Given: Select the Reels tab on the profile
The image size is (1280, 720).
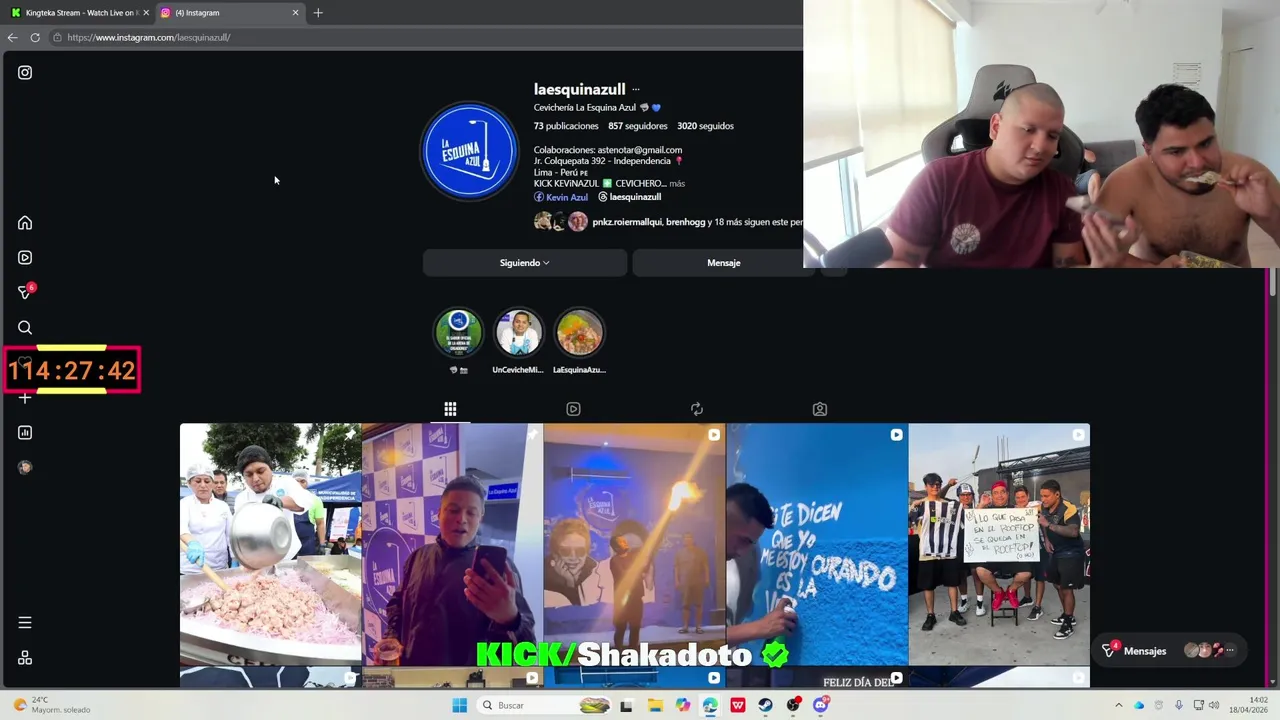Looking at the screenshot, I should click(x=573, y=409).
